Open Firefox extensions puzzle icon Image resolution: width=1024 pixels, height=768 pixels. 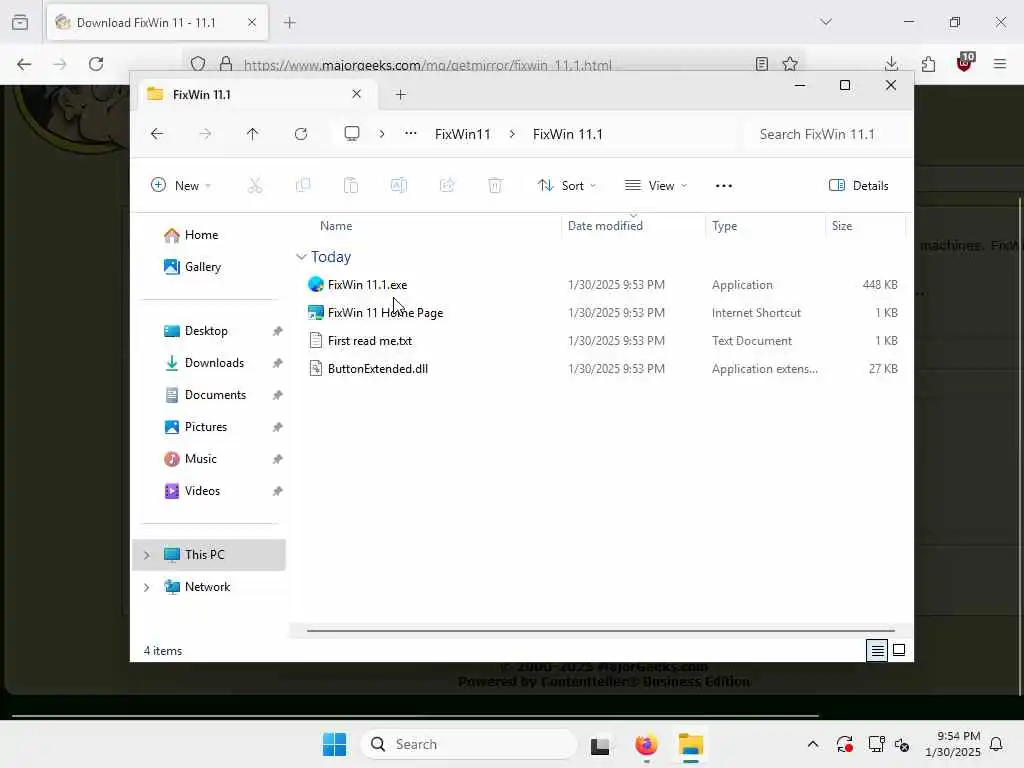928,64
